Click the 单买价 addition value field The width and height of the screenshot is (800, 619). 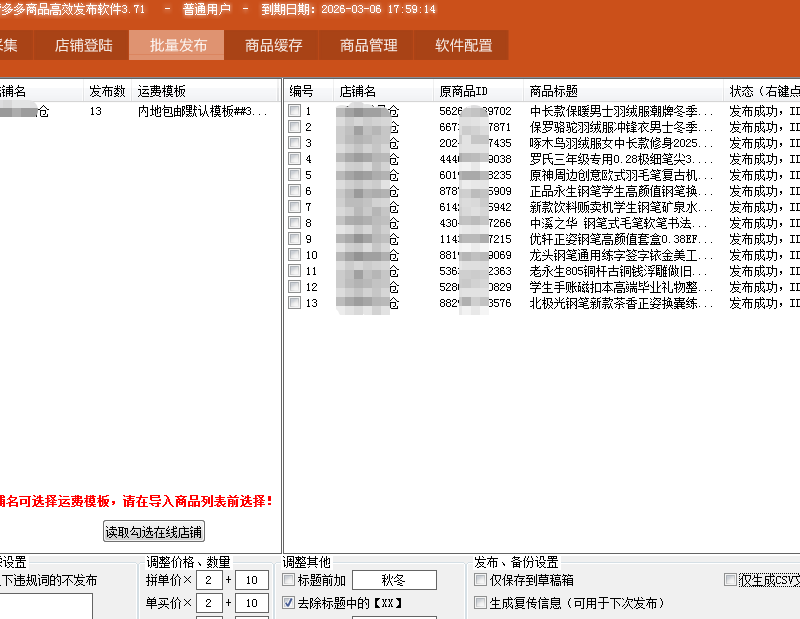click(251, 603)
